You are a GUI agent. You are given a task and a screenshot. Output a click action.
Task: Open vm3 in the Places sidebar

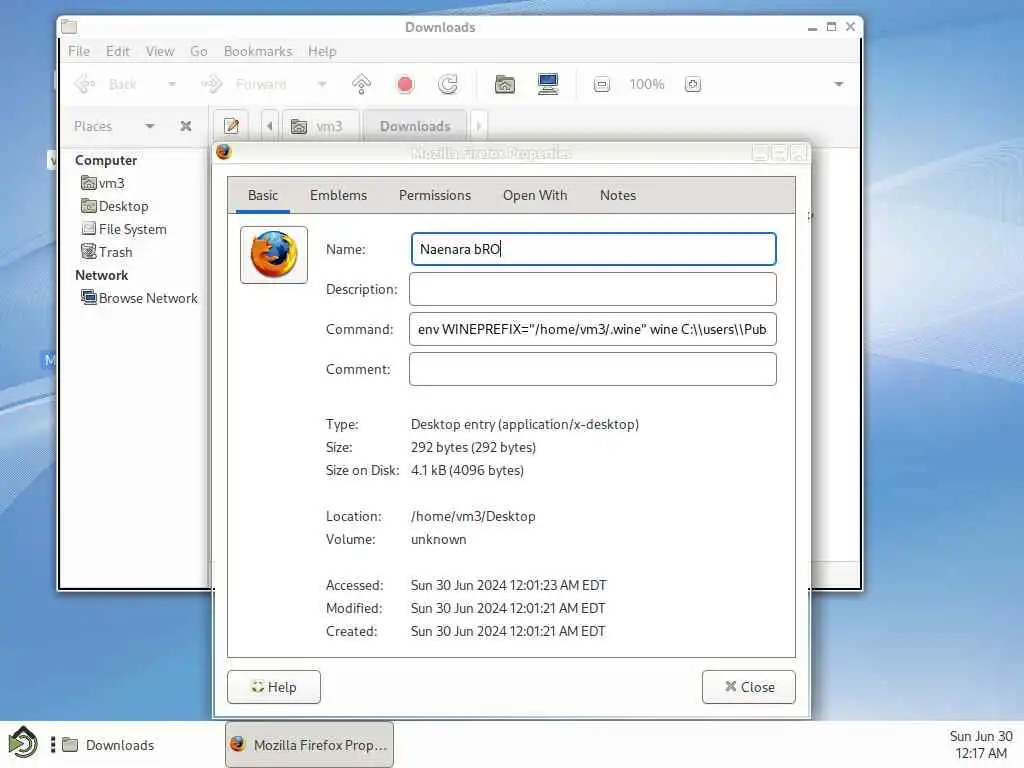coord(103,183)
